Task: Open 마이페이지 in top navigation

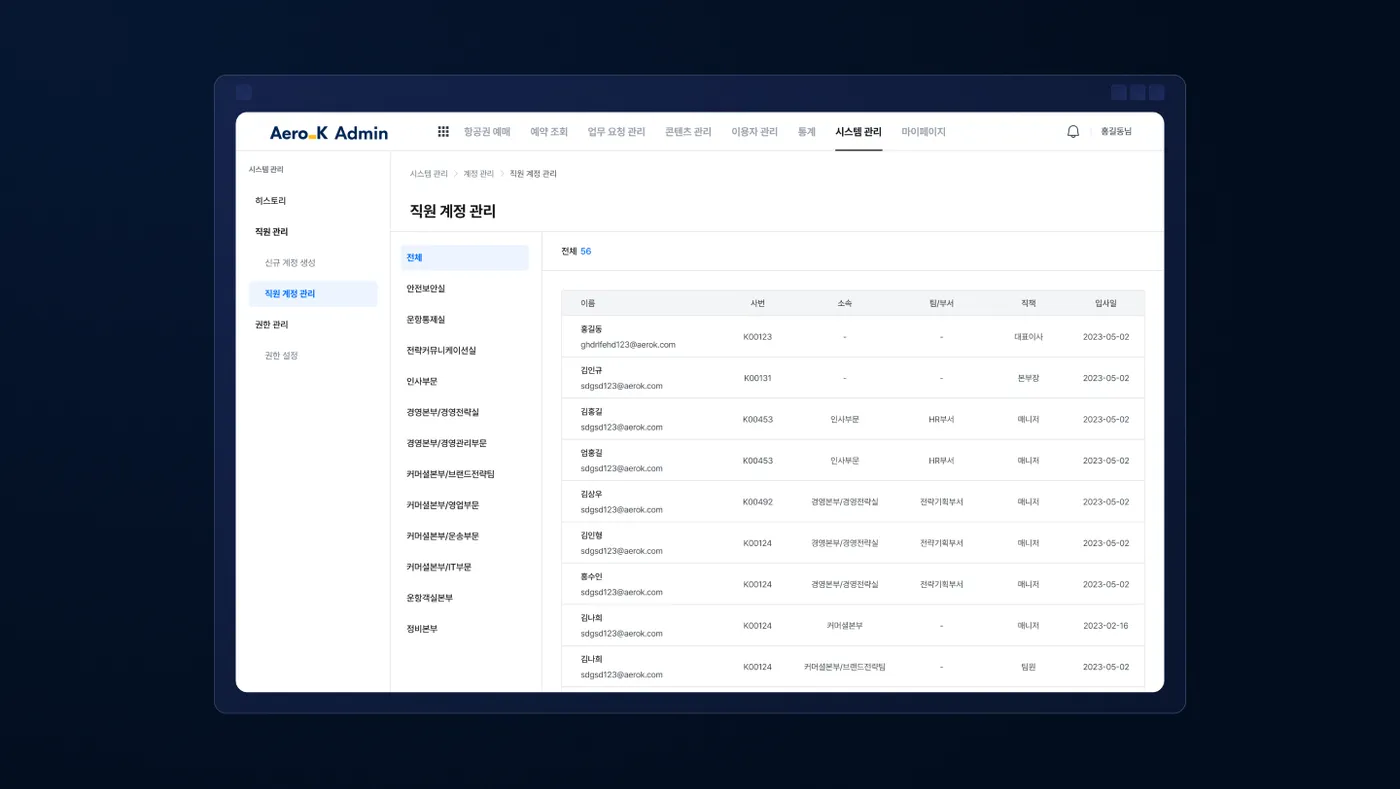Action: tap(923, 132)
